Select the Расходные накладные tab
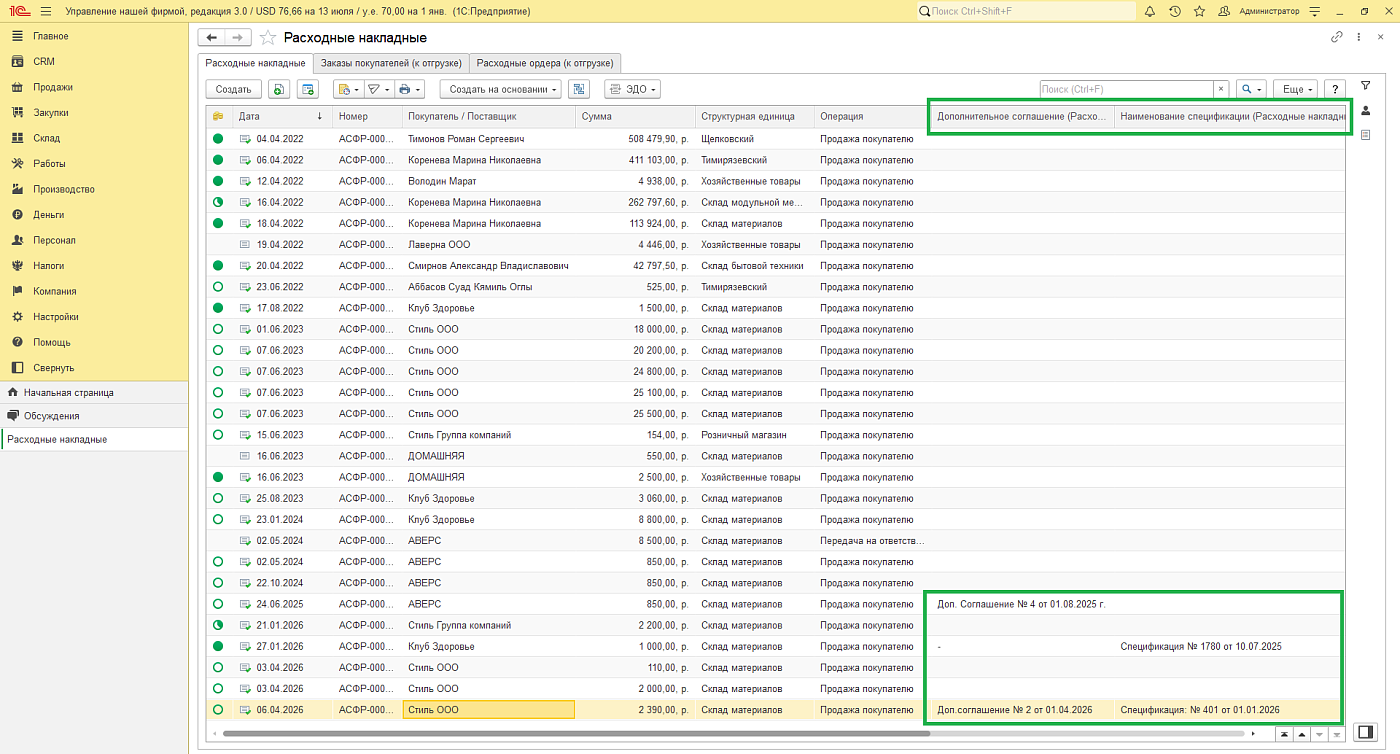Viewport: 1400px width, 754px height. pyautogui.click(x=255, y=63)
